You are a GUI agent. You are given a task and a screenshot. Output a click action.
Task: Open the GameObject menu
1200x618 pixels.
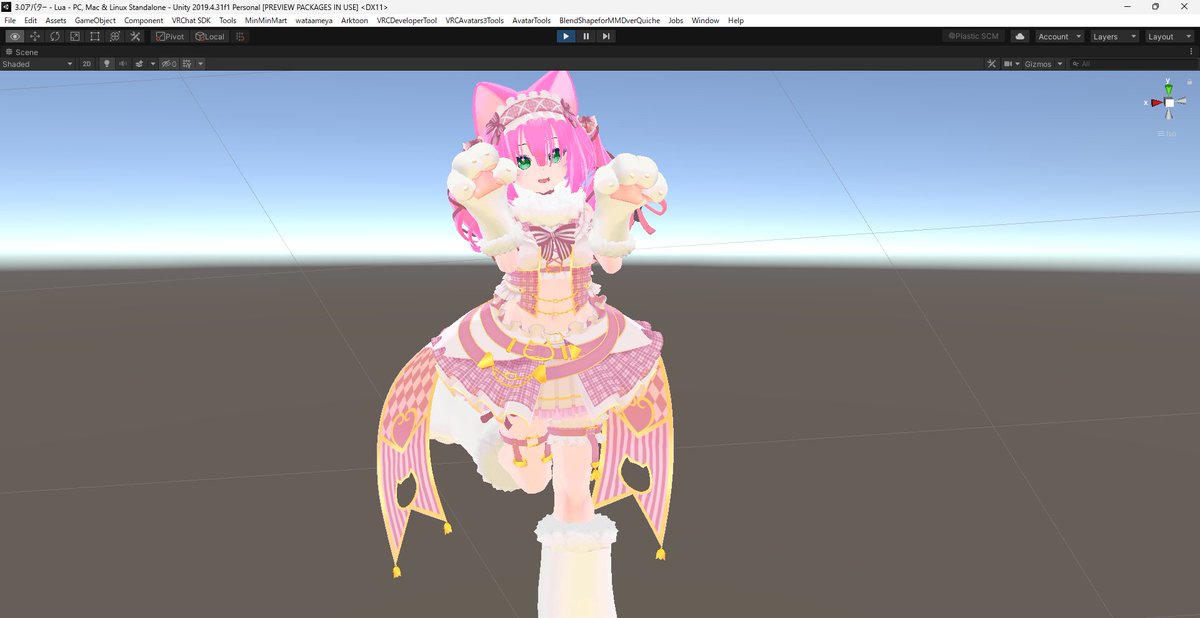pos(96,20)
